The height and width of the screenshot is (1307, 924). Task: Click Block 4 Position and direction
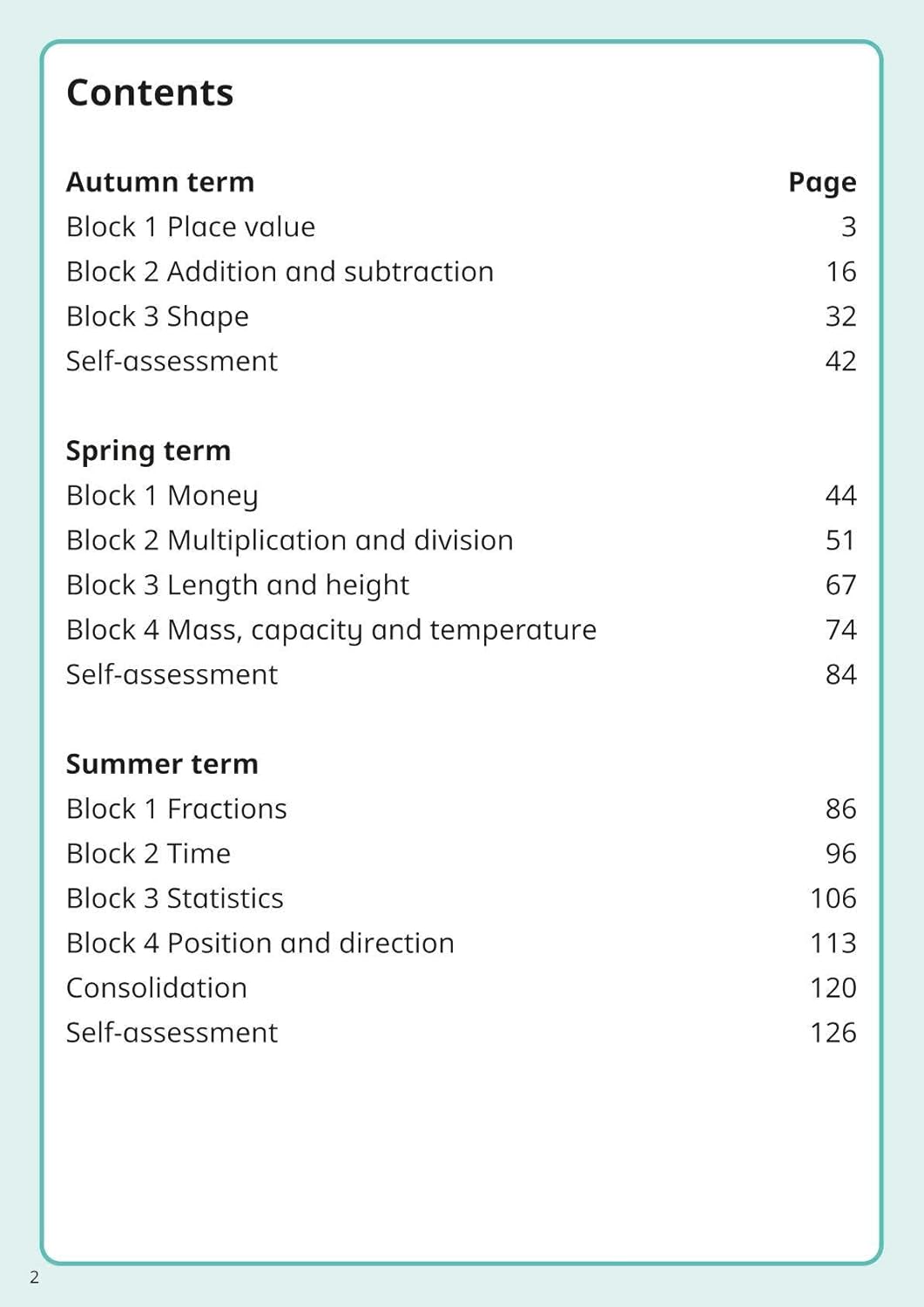tap(260, 943)
